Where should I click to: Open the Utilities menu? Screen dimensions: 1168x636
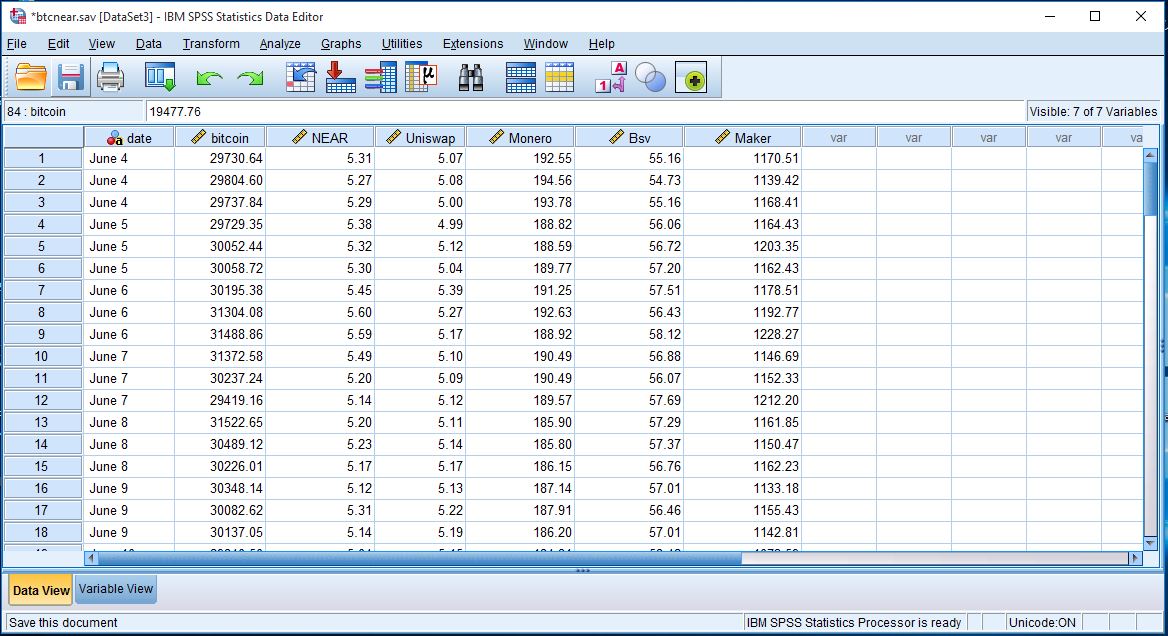click(x=402, y=44)
